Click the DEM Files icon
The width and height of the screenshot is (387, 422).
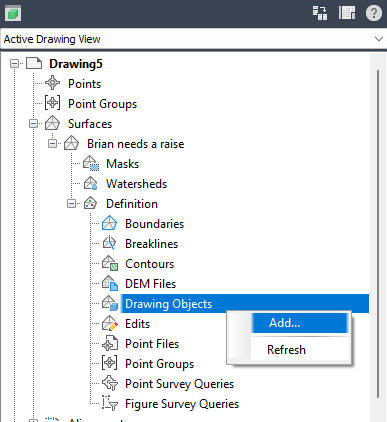110,283
